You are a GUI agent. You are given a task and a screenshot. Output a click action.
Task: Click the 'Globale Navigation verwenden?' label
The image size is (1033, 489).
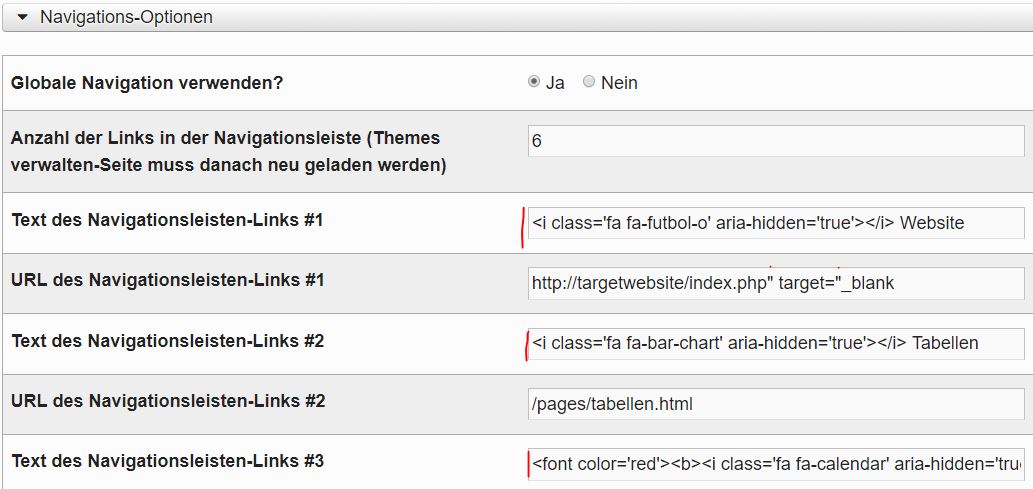click(x=147, y=83)
